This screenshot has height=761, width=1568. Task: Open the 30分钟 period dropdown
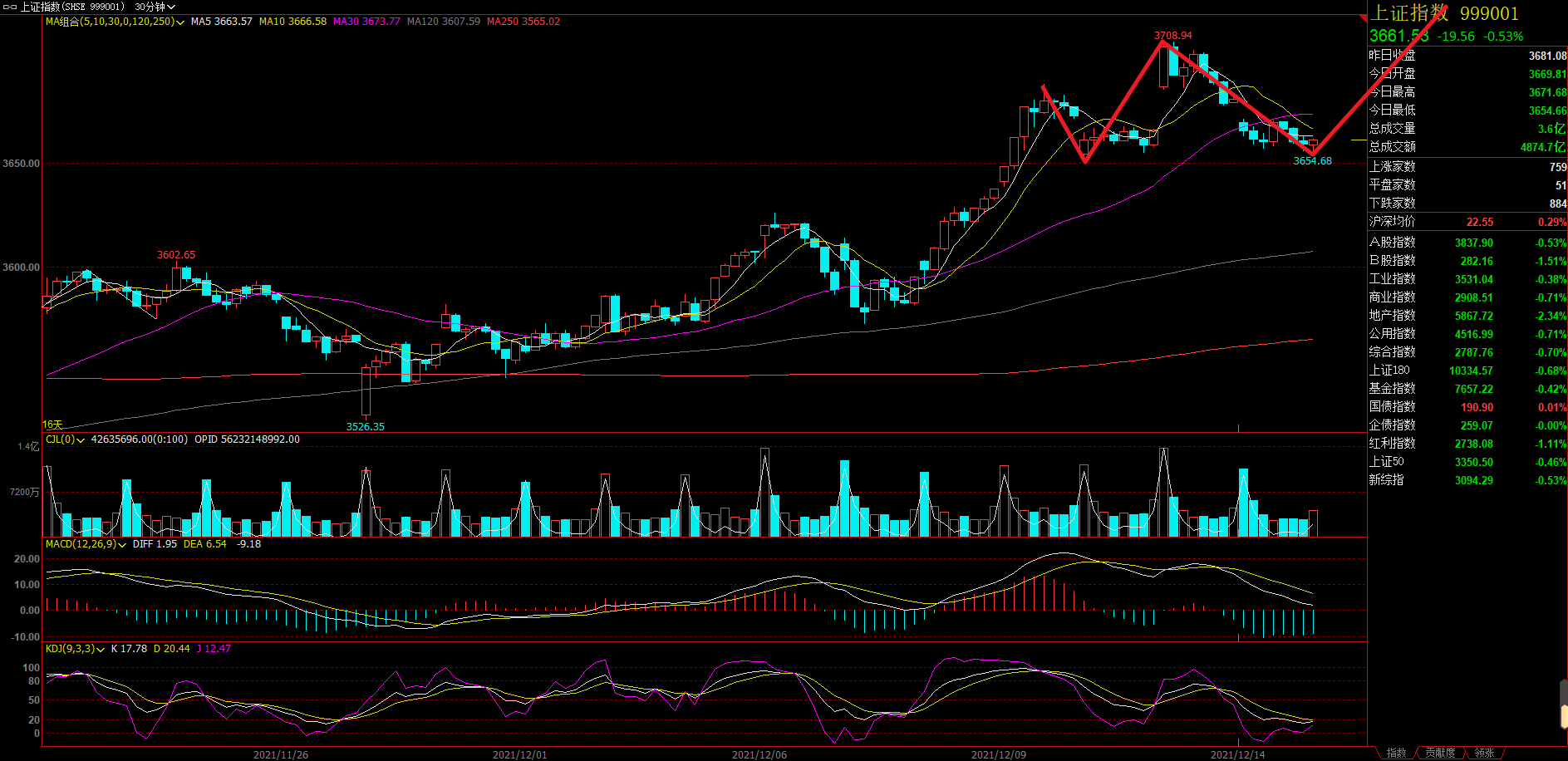coord(155,7)
